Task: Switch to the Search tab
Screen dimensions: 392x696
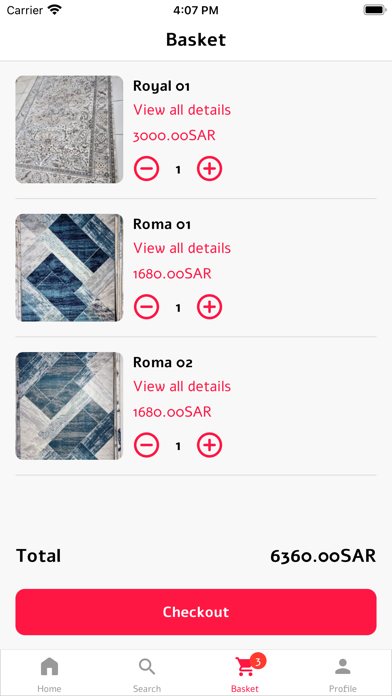Action: [147, 674]
